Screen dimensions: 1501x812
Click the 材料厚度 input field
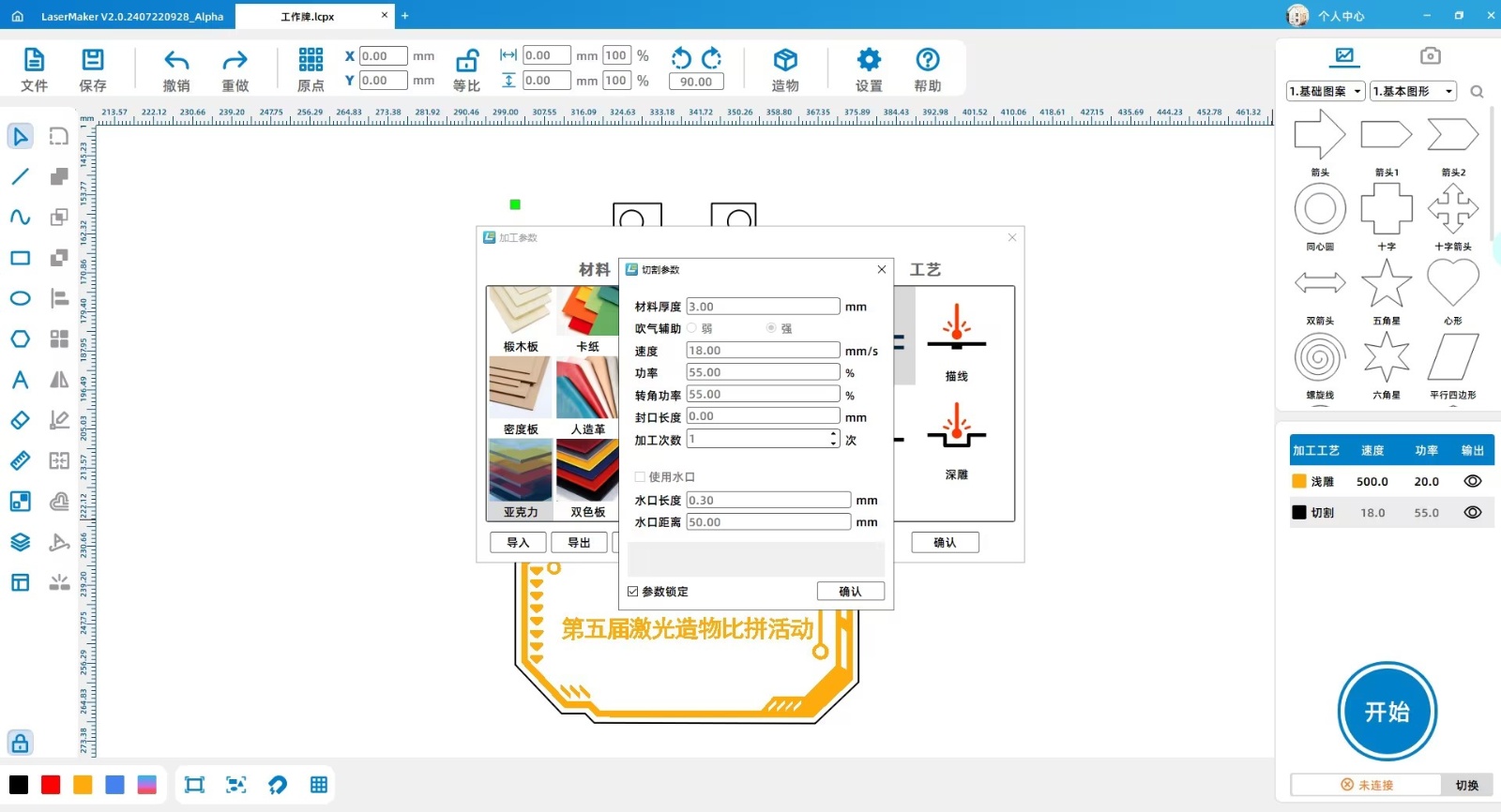point(763,307)
